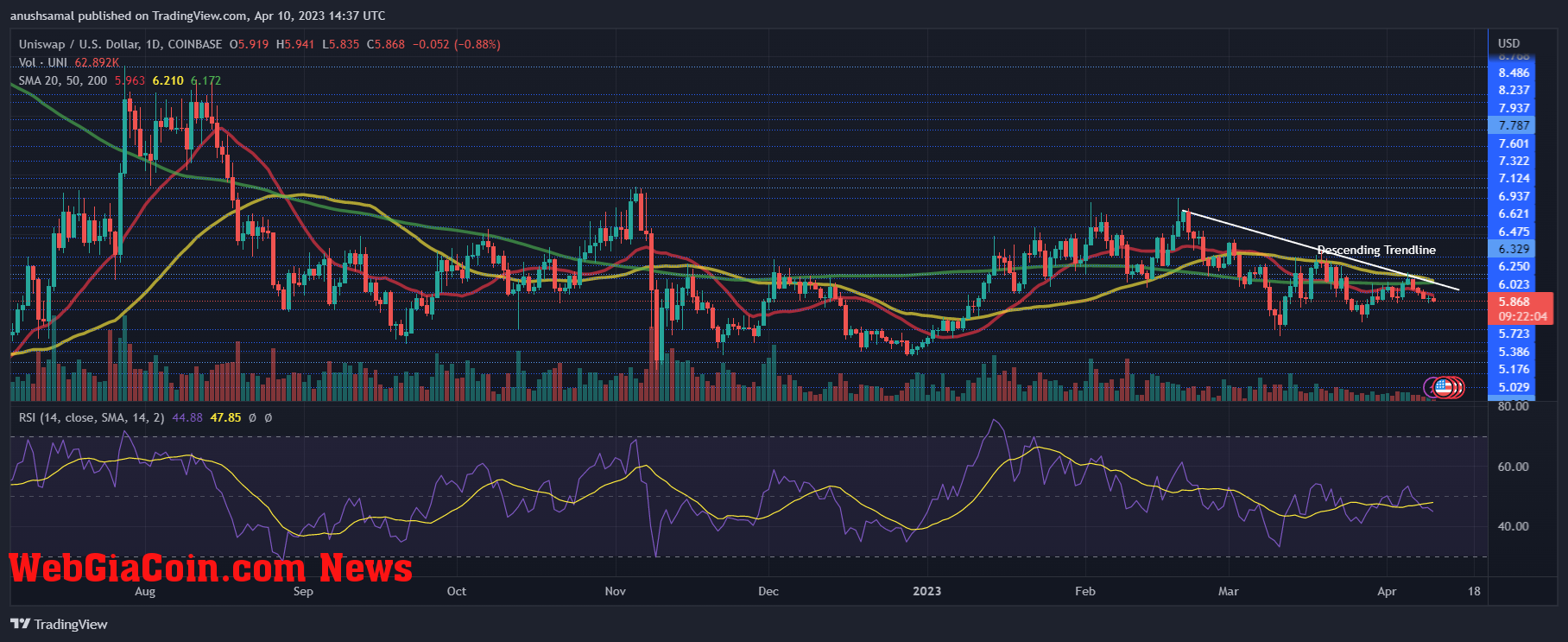The width and height of the screenshot is (1568, 642).
Task: Click the 40.00 RSI axis label
Action: tap(1513, 526)
